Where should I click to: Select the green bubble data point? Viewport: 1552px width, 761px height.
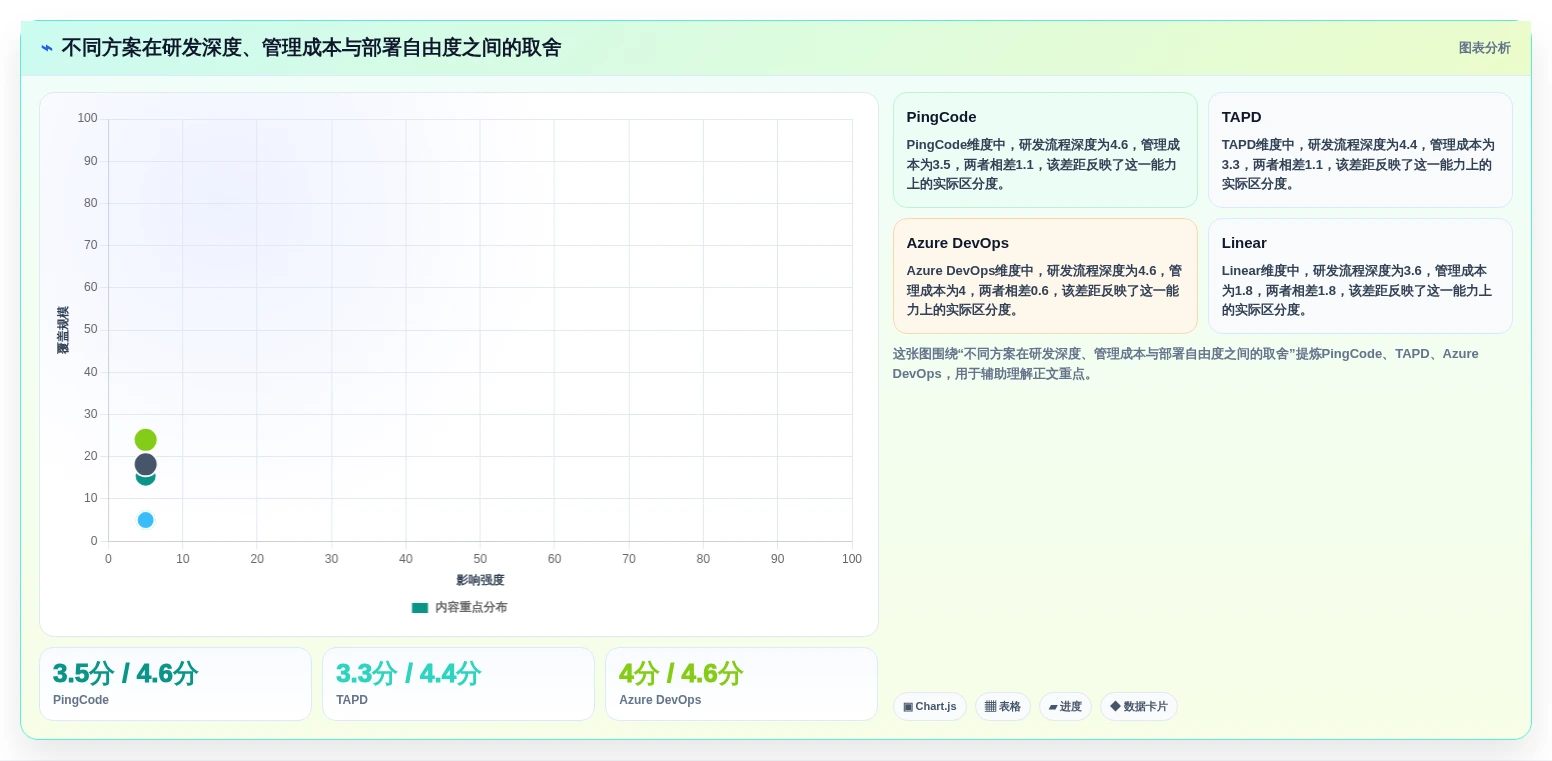[x=146, y=440]
